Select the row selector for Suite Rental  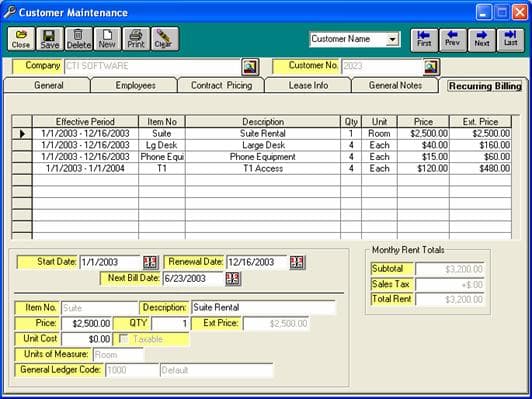(22, 134)
